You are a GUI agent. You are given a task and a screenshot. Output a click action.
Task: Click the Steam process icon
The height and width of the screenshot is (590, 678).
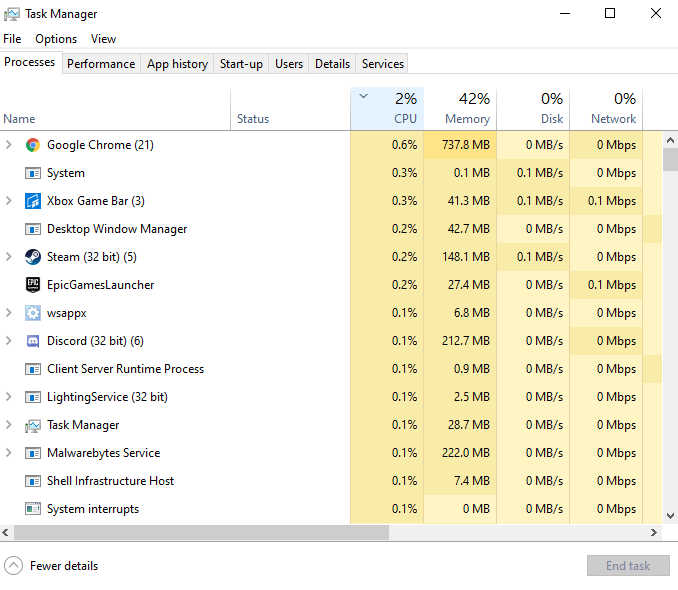tap(33, 257)
